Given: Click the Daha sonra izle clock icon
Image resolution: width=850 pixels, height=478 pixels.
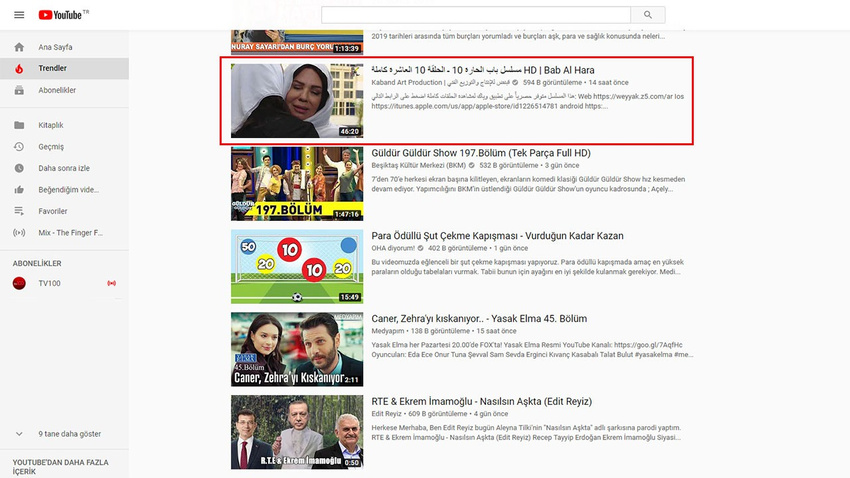Looking at the screenshot, I should point(19,168).
